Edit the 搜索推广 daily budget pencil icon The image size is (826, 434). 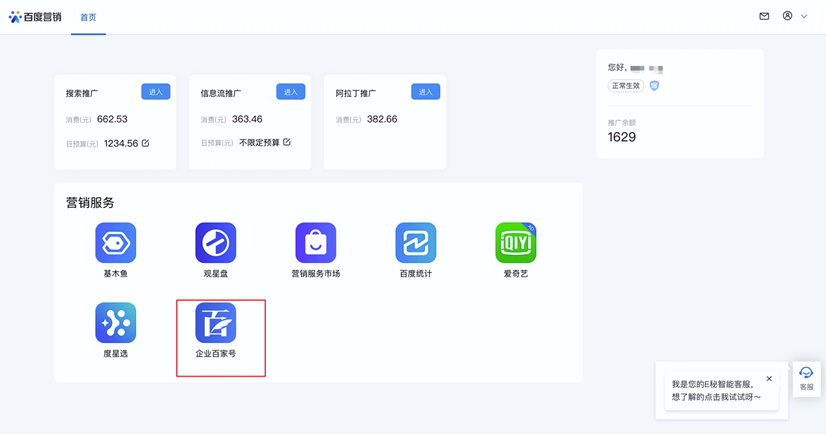(x=145, y=143)
